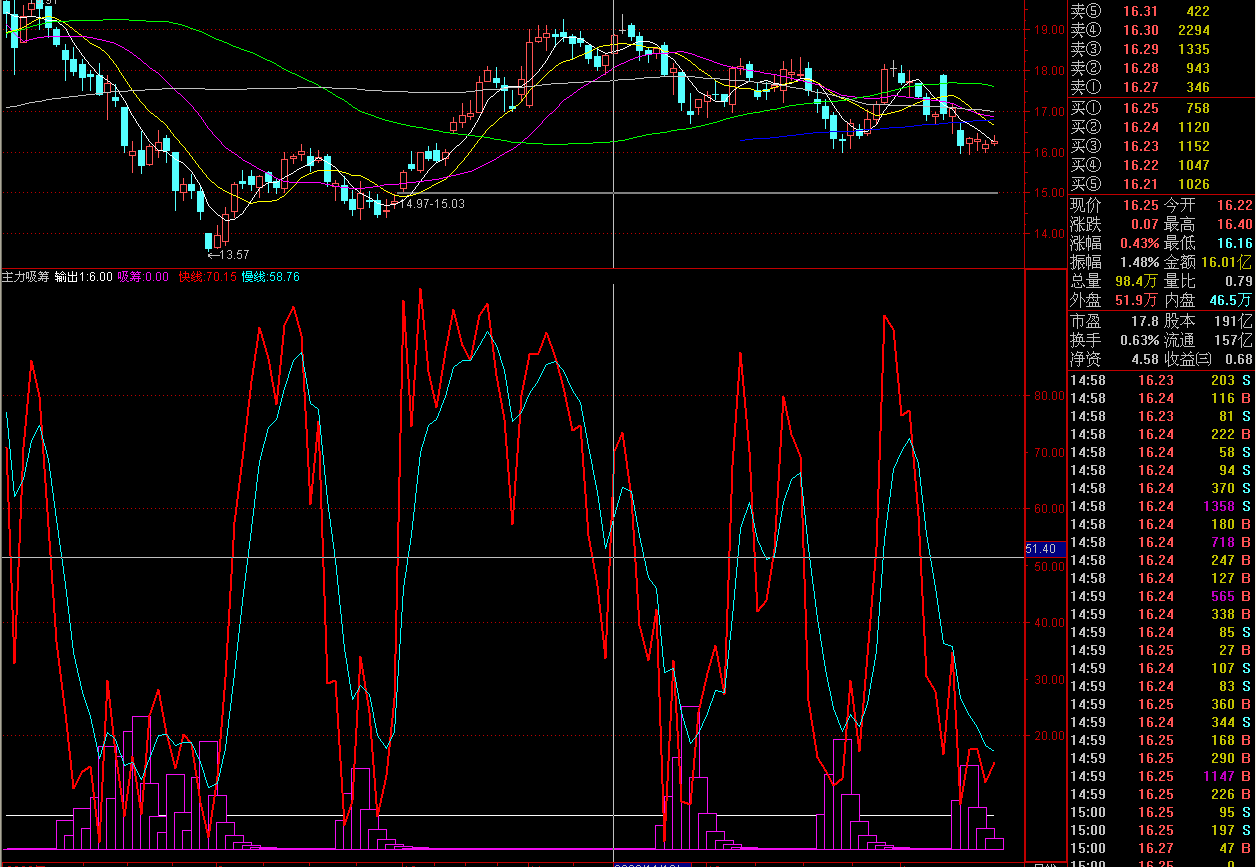Select the trade tick with 1358 volume
The image size is (1257, 867).
coord(1161,507)
